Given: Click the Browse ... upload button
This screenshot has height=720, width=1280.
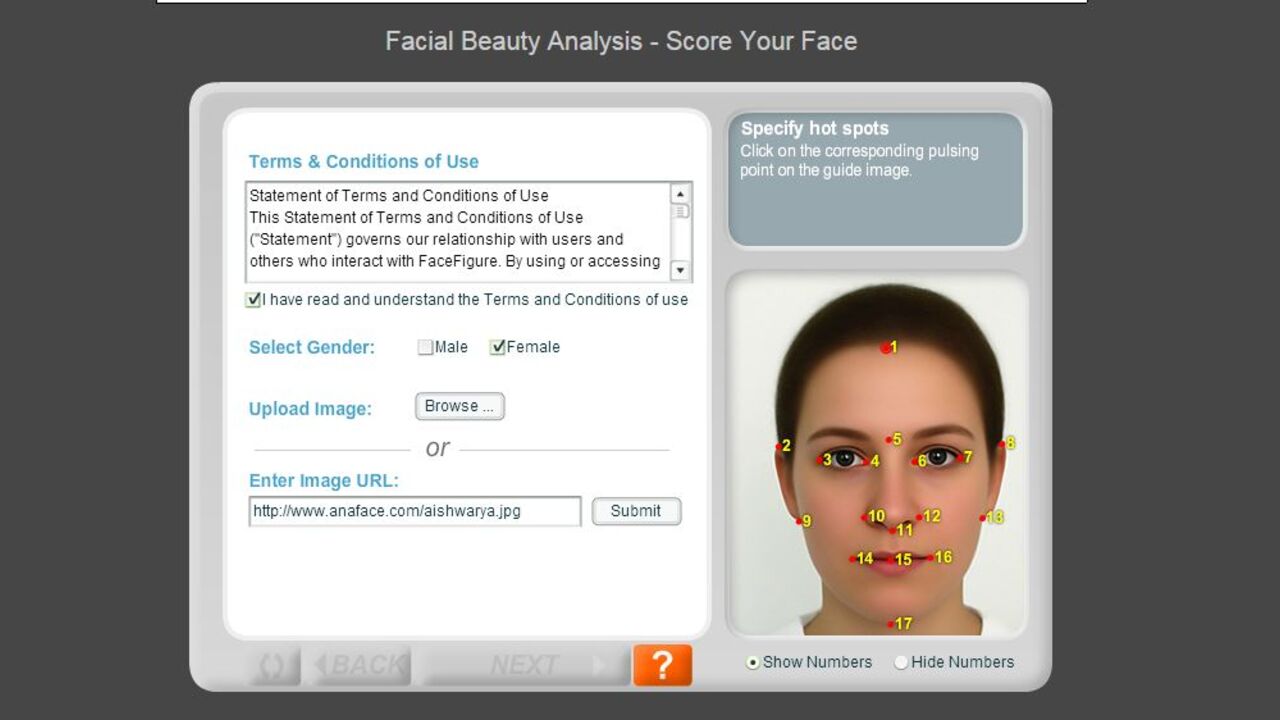Looking at the screenshot, I should pos(460,406).
